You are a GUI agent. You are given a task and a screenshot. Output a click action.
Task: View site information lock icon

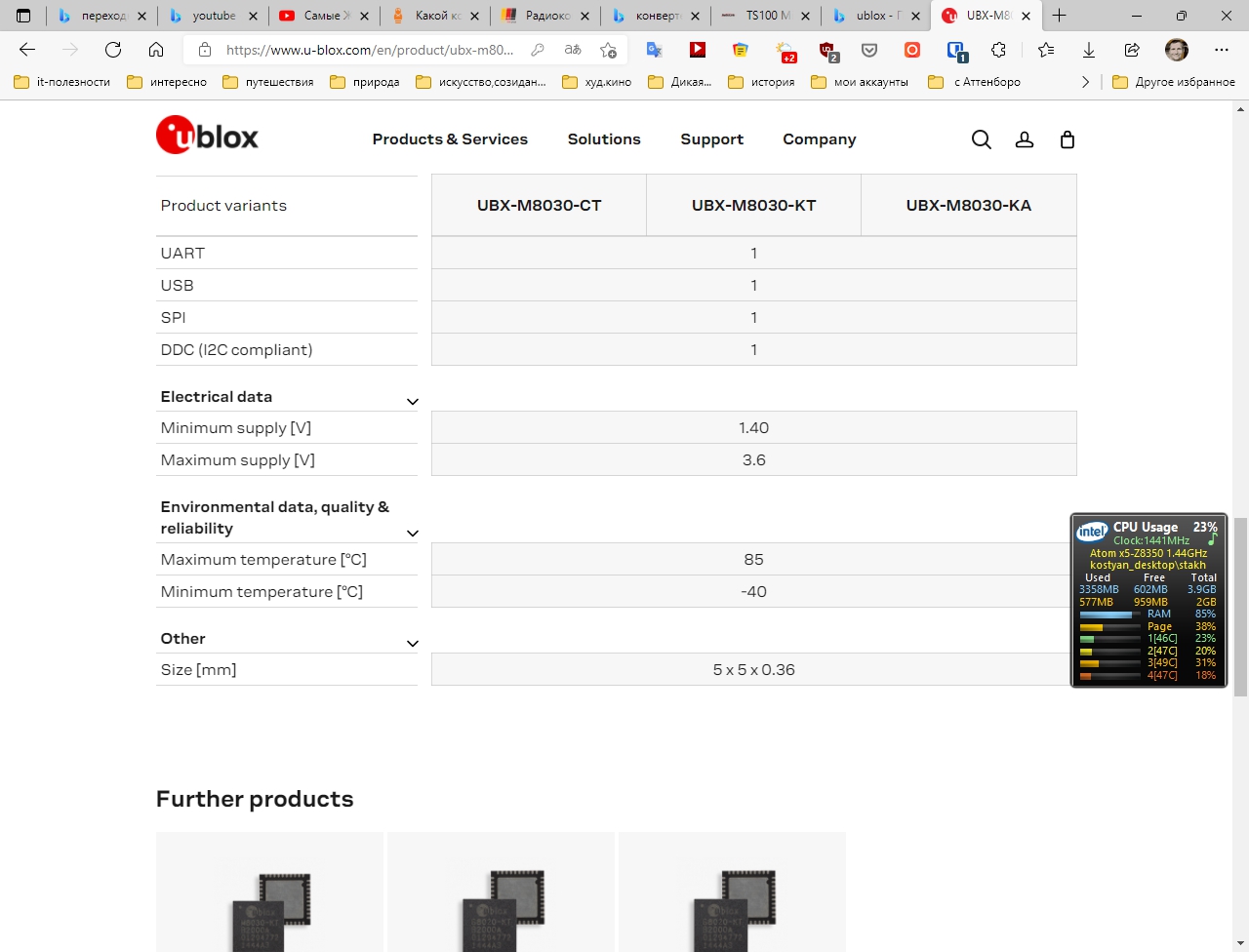pos(205,50)
